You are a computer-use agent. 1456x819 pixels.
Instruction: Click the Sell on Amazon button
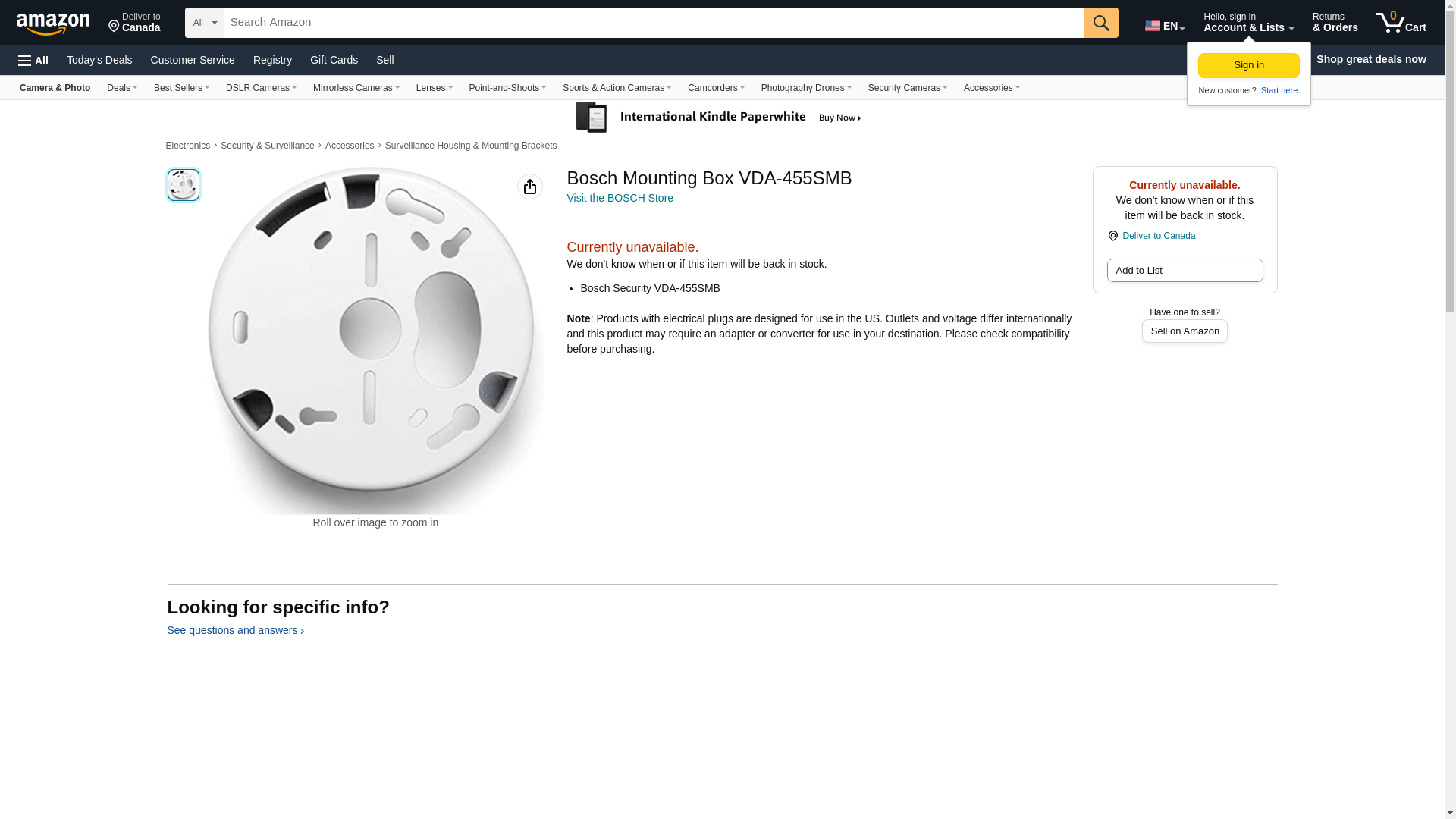point(1184,331)
